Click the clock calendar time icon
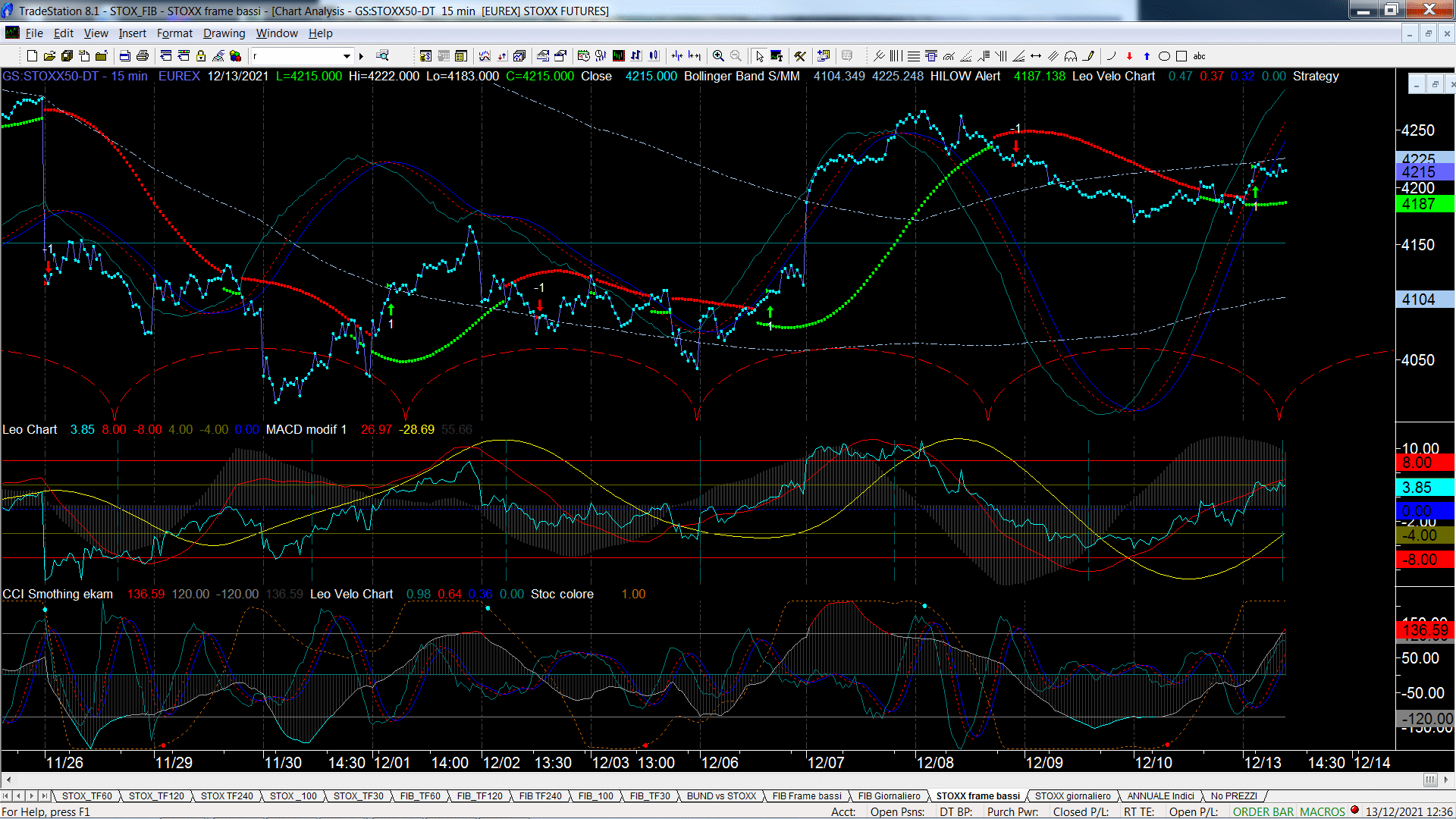This screenshot has width=1456, height=819. pyautogui.click(x=583, y=55)
